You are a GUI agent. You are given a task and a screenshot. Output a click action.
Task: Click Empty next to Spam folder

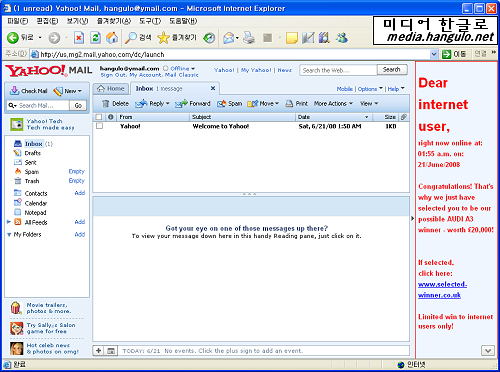pos(77,171)
